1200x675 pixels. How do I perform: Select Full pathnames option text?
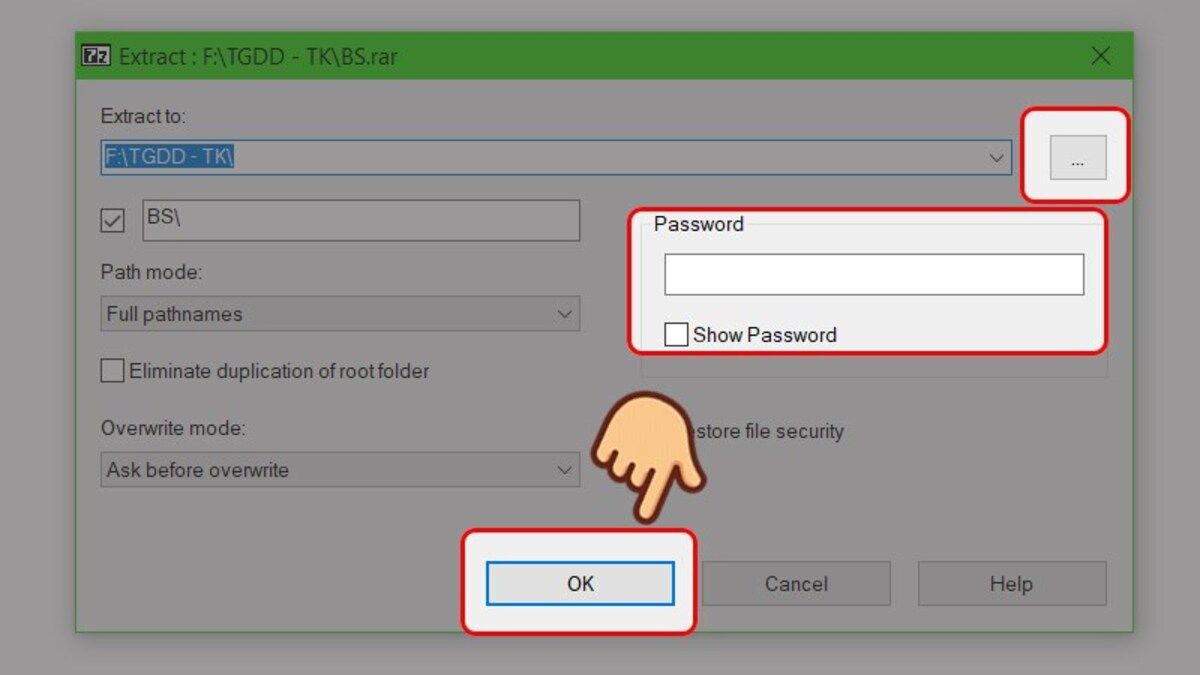tap(175, 314)
